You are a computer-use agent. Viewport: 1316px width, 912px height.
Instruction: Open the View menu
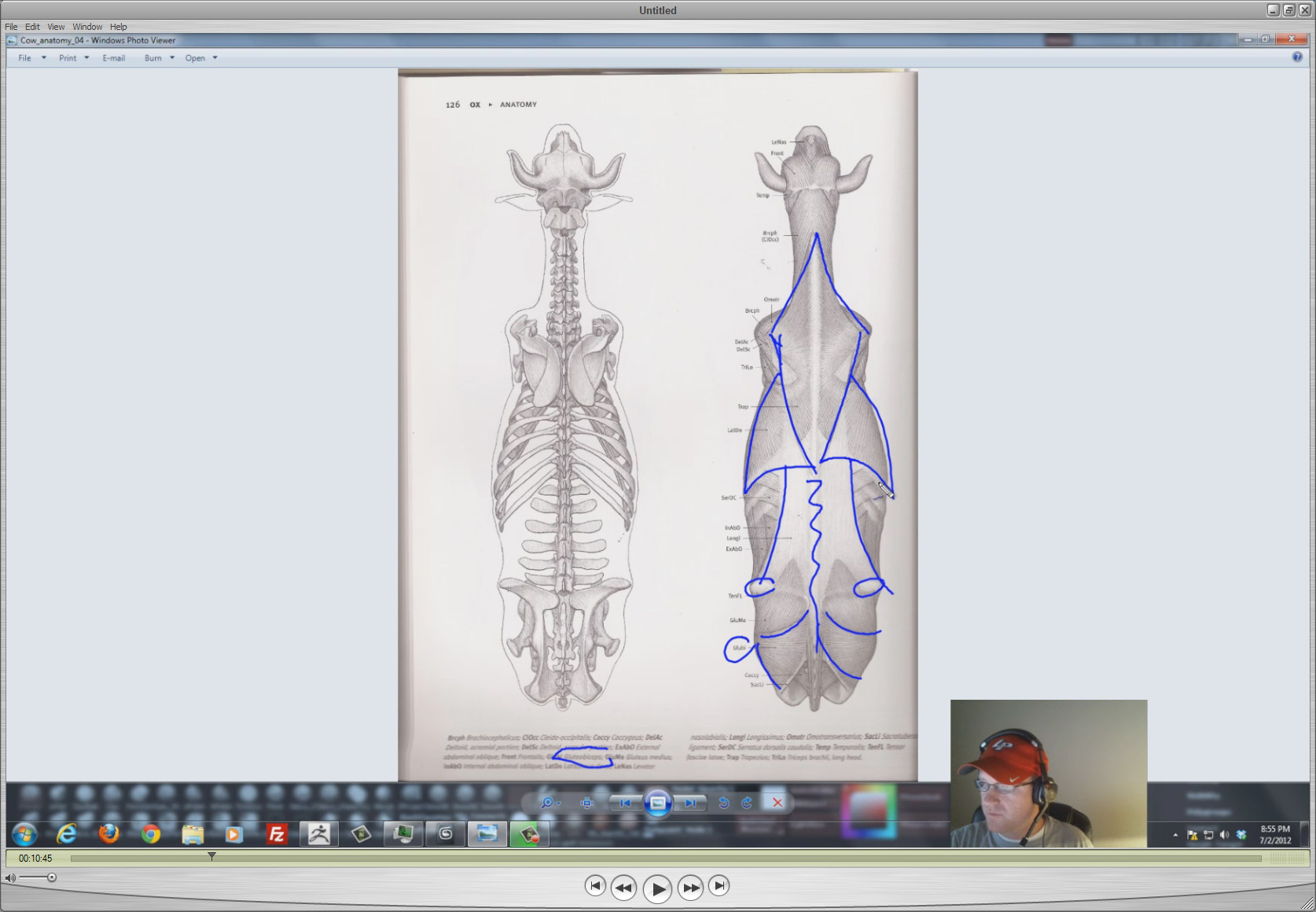tap(56, 27)
